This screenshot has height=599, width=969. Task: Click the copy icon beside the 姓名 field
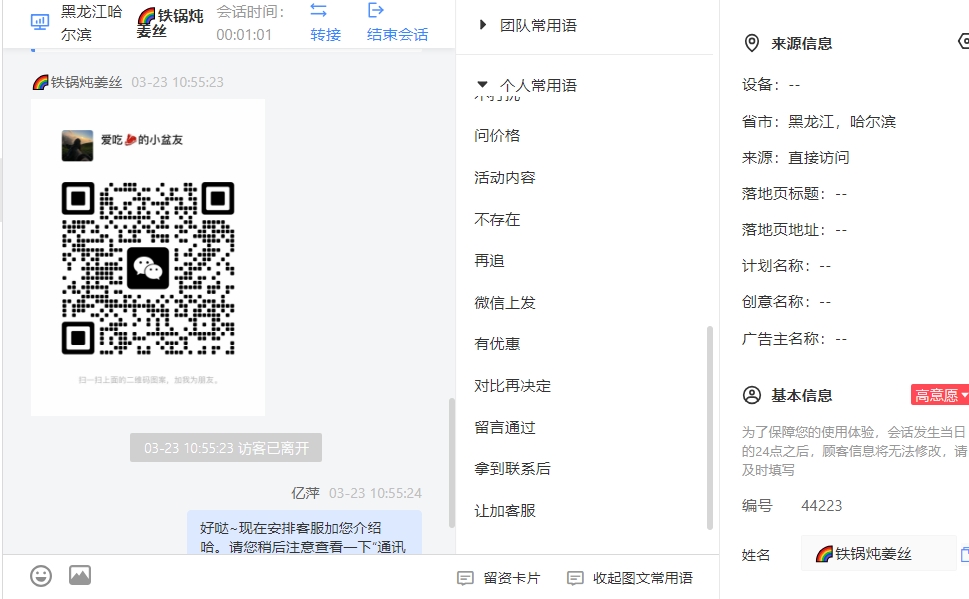[965, 554]
